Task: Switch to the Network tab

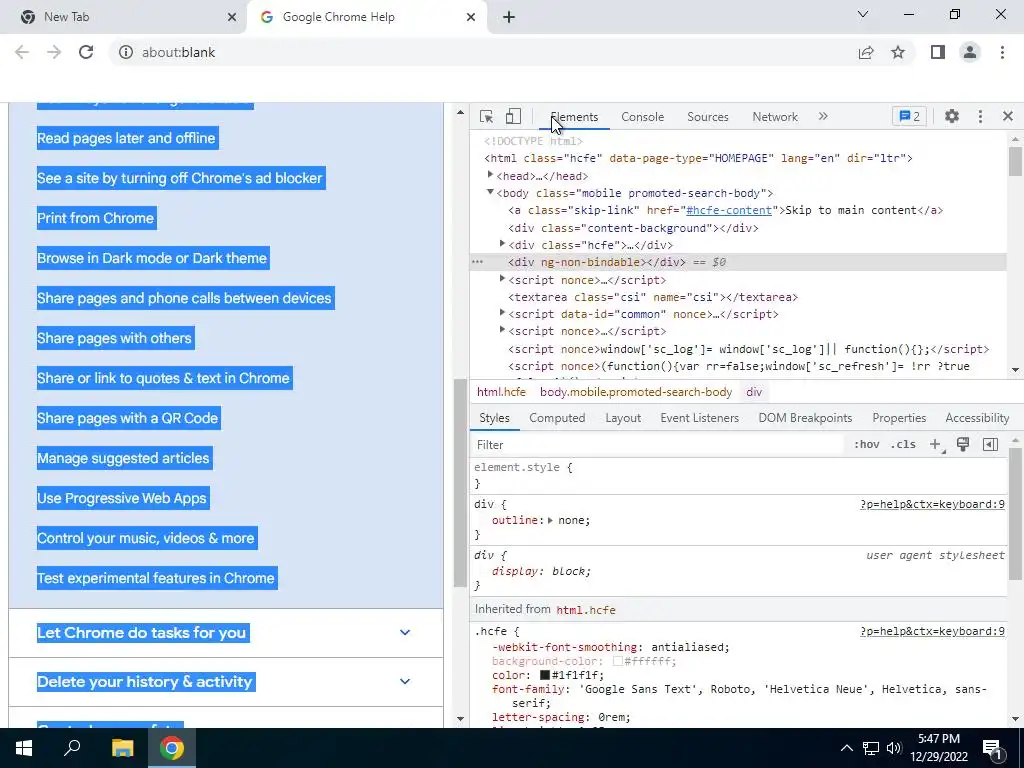Action: 775,116
